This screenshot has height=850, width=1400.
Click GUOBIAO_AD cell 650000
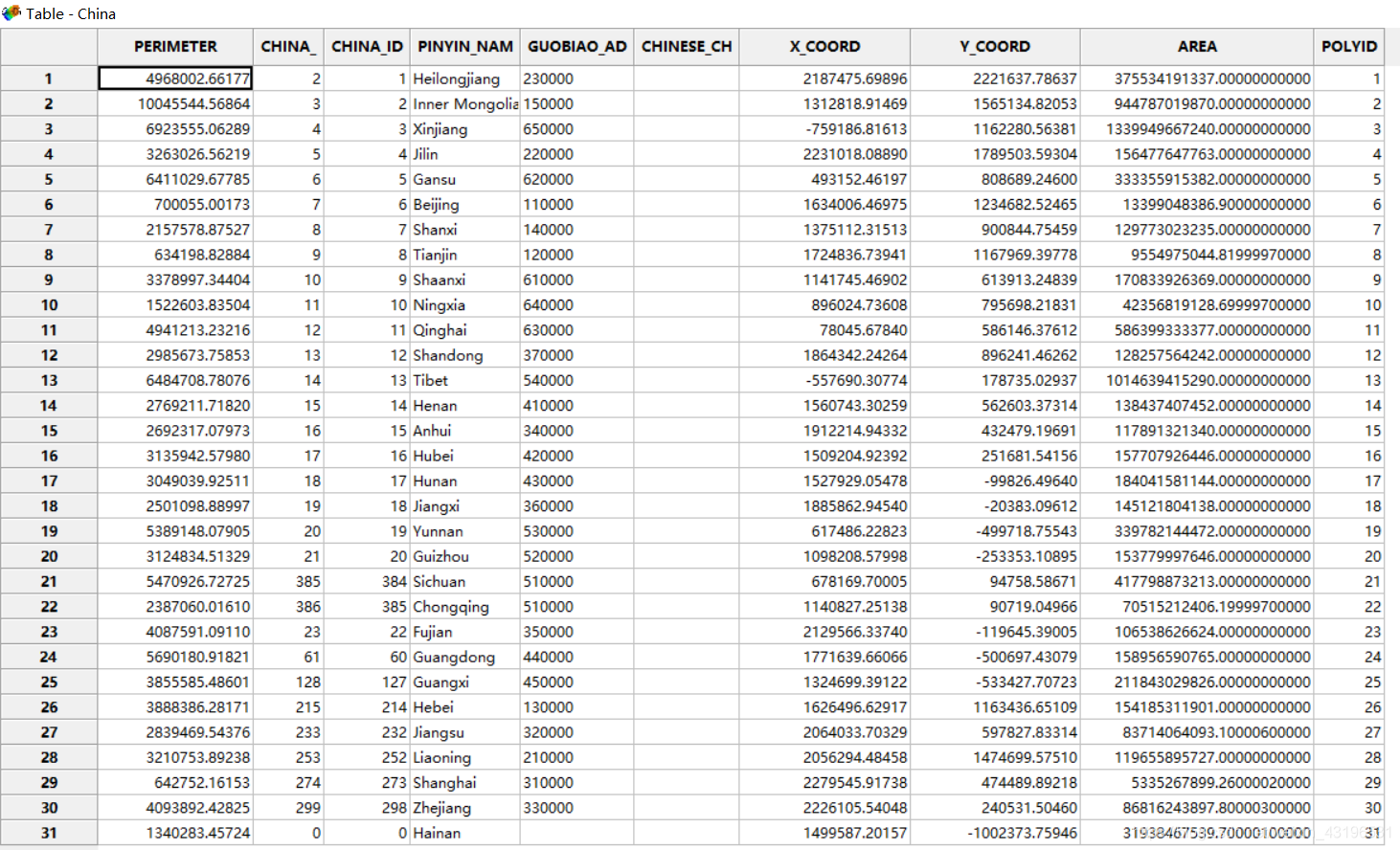click(x=576, y=128)
